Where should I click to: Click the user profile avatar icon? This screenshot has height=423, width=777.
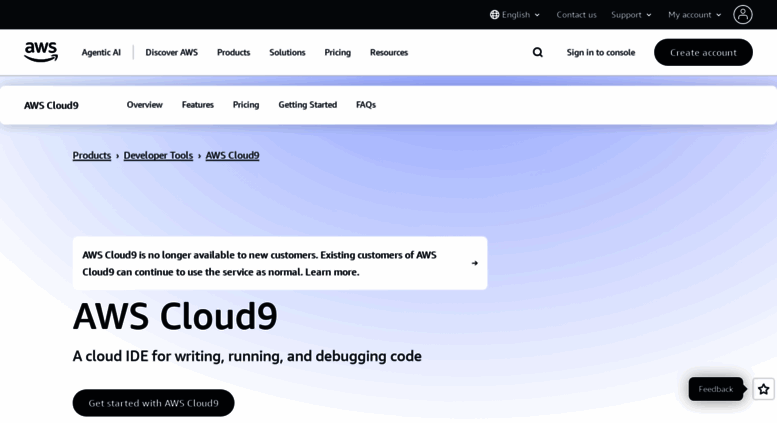pyautogui.click(x=742, y=15)
